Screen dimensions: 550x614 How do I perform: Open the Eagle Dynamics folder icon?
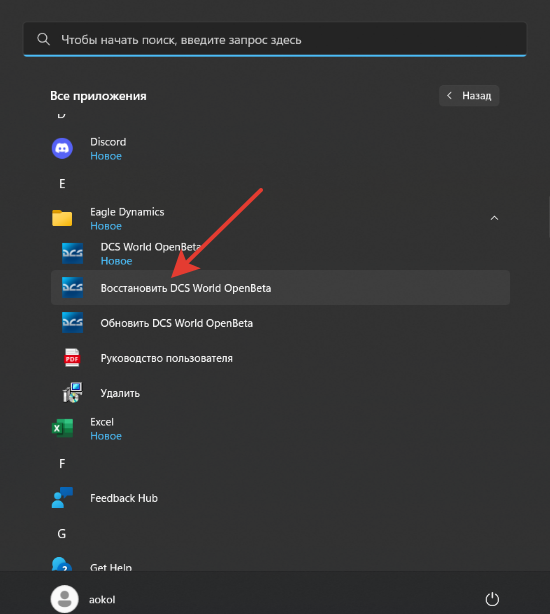coord(62,218)
